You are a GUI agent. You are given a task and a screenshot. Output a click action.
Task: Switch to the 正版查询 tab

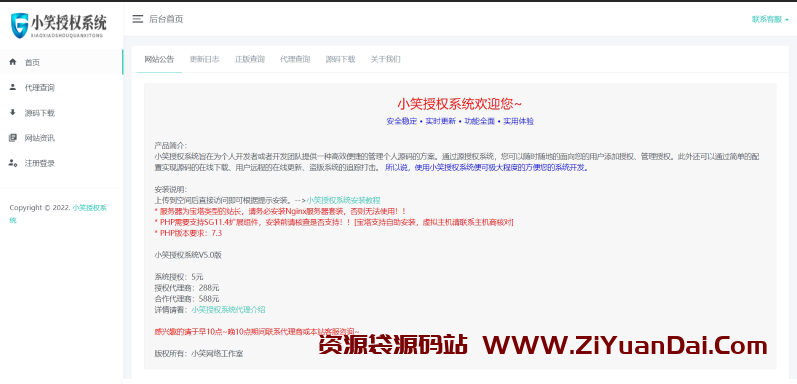250,59
